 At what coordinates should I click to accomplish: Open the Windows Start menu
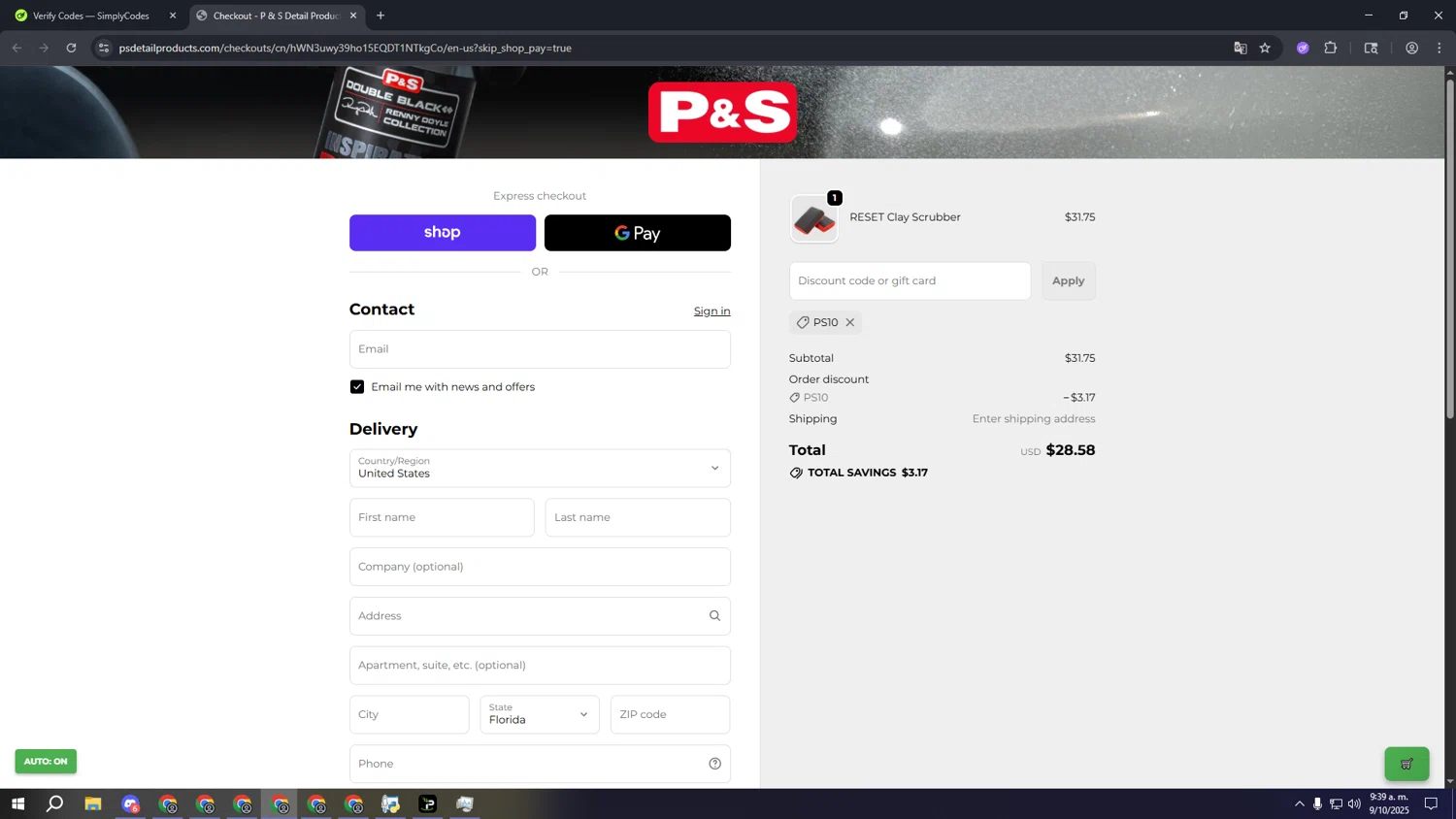(x=17, y=803)
